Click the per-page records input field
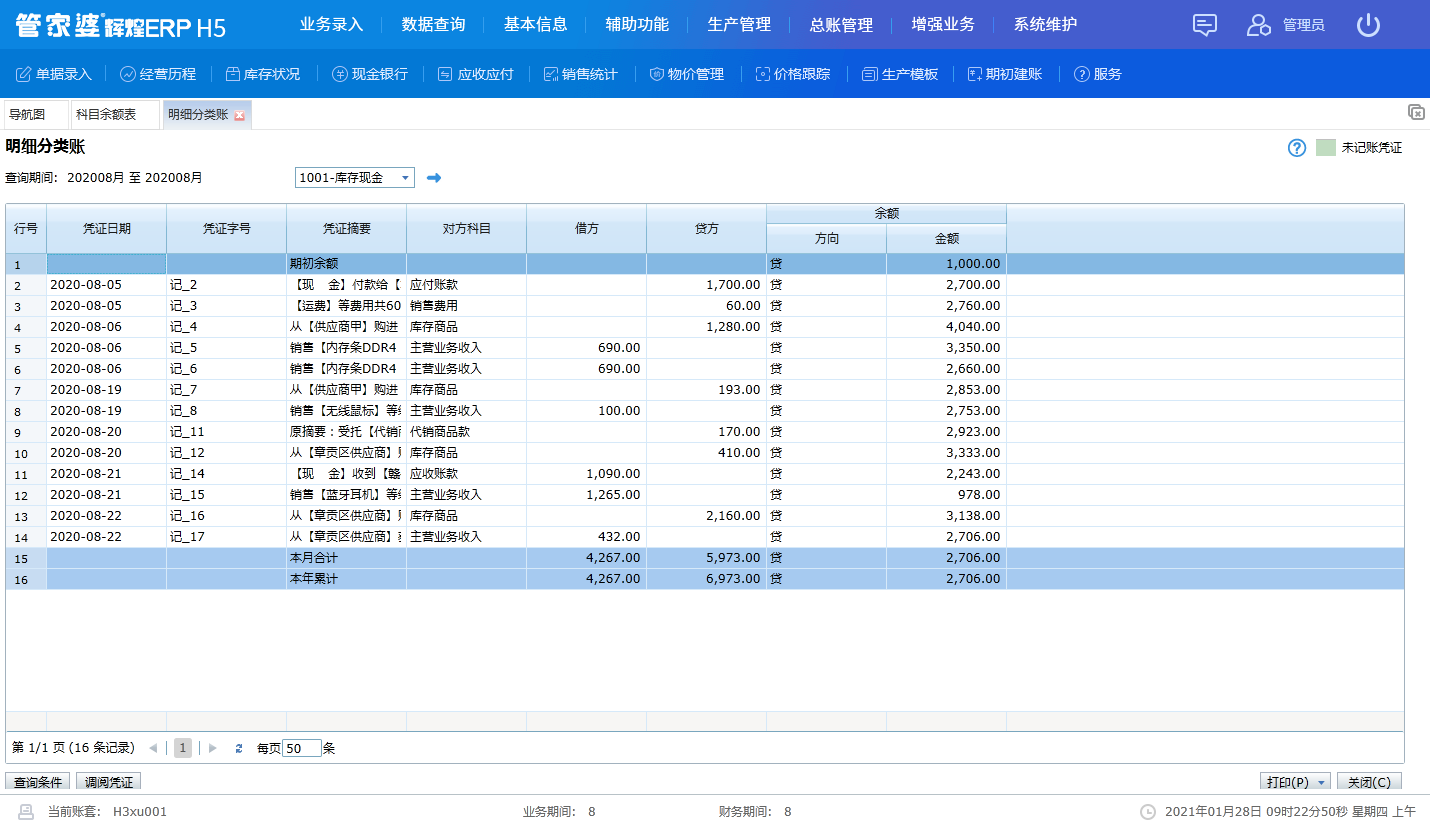1430x827 pixels. 302,748
